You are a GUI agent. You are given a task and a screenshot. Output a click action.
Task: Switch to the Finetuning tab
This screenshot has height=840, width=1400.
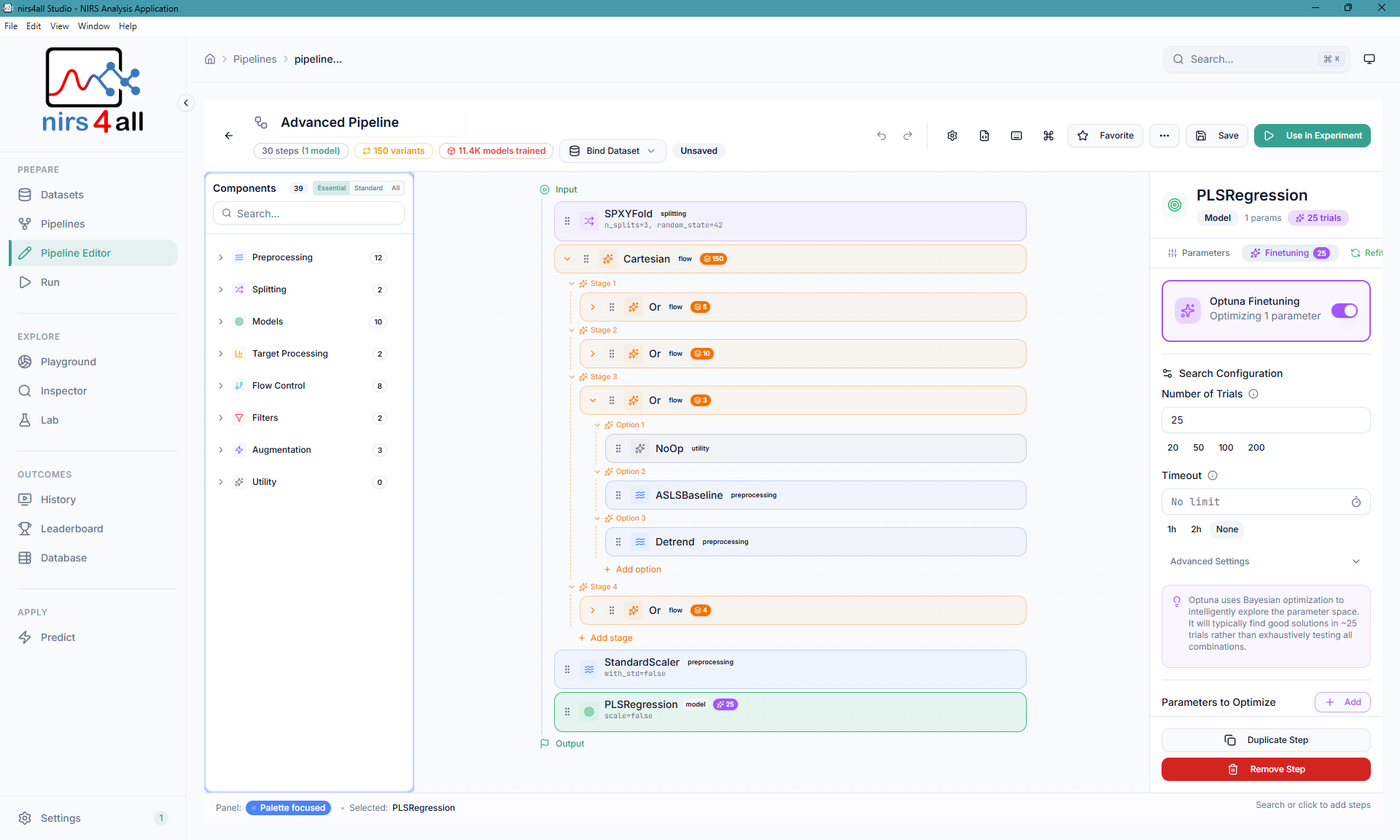click(1288, 253)
